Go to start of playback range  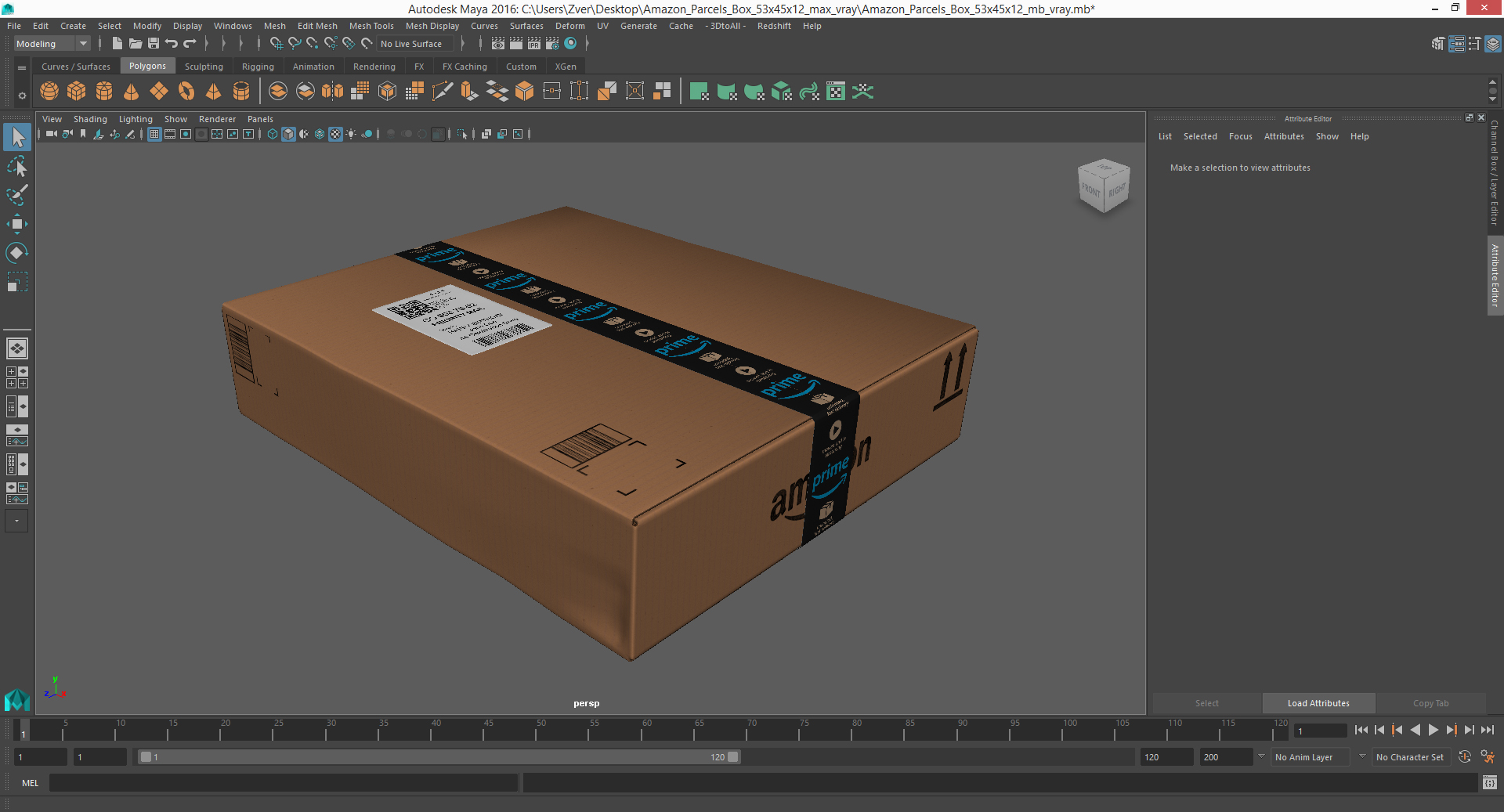point(1361,730)
